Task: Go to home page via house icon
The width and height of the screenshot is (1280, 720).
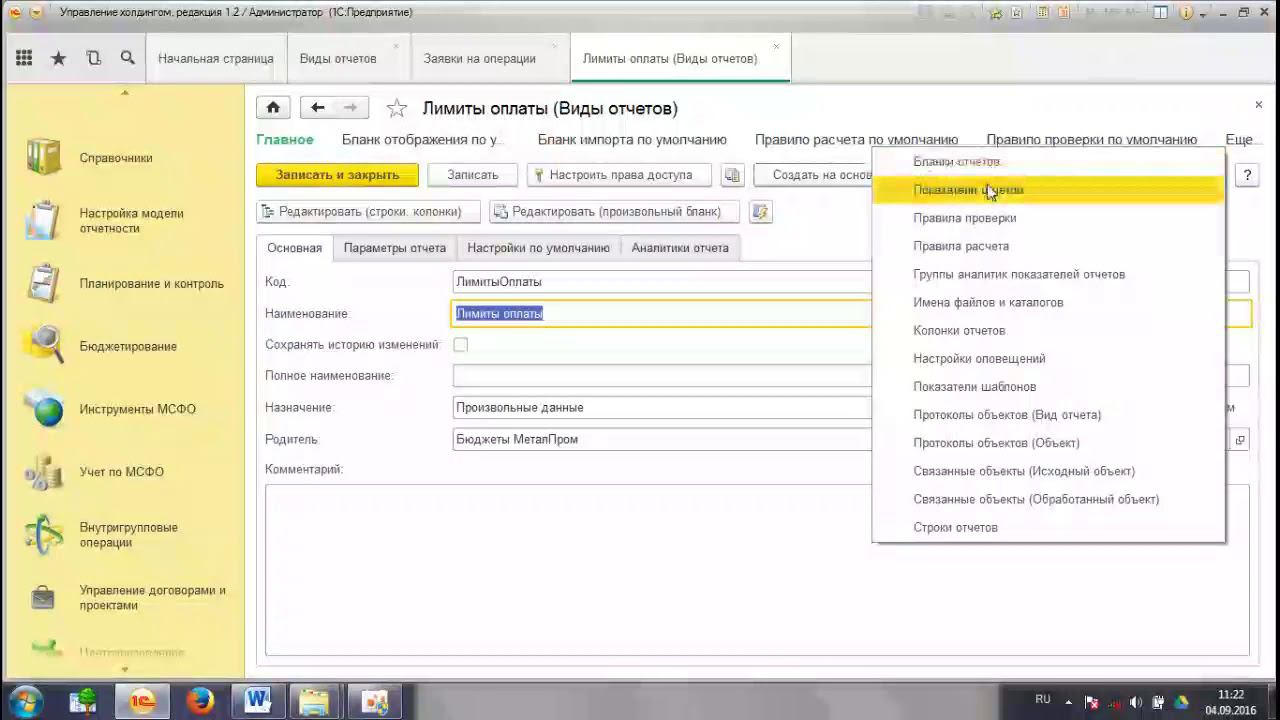Action: [273, 108]
